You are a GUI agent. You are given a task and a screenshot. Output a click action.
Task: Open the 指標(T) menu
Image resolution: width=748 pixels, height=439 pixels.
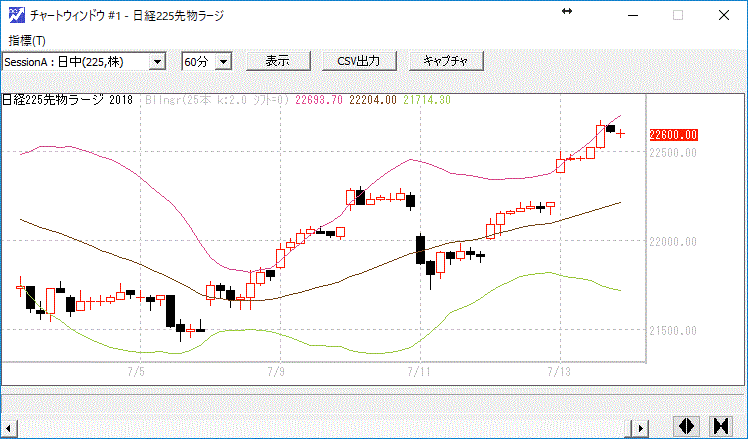click(27, 41)
